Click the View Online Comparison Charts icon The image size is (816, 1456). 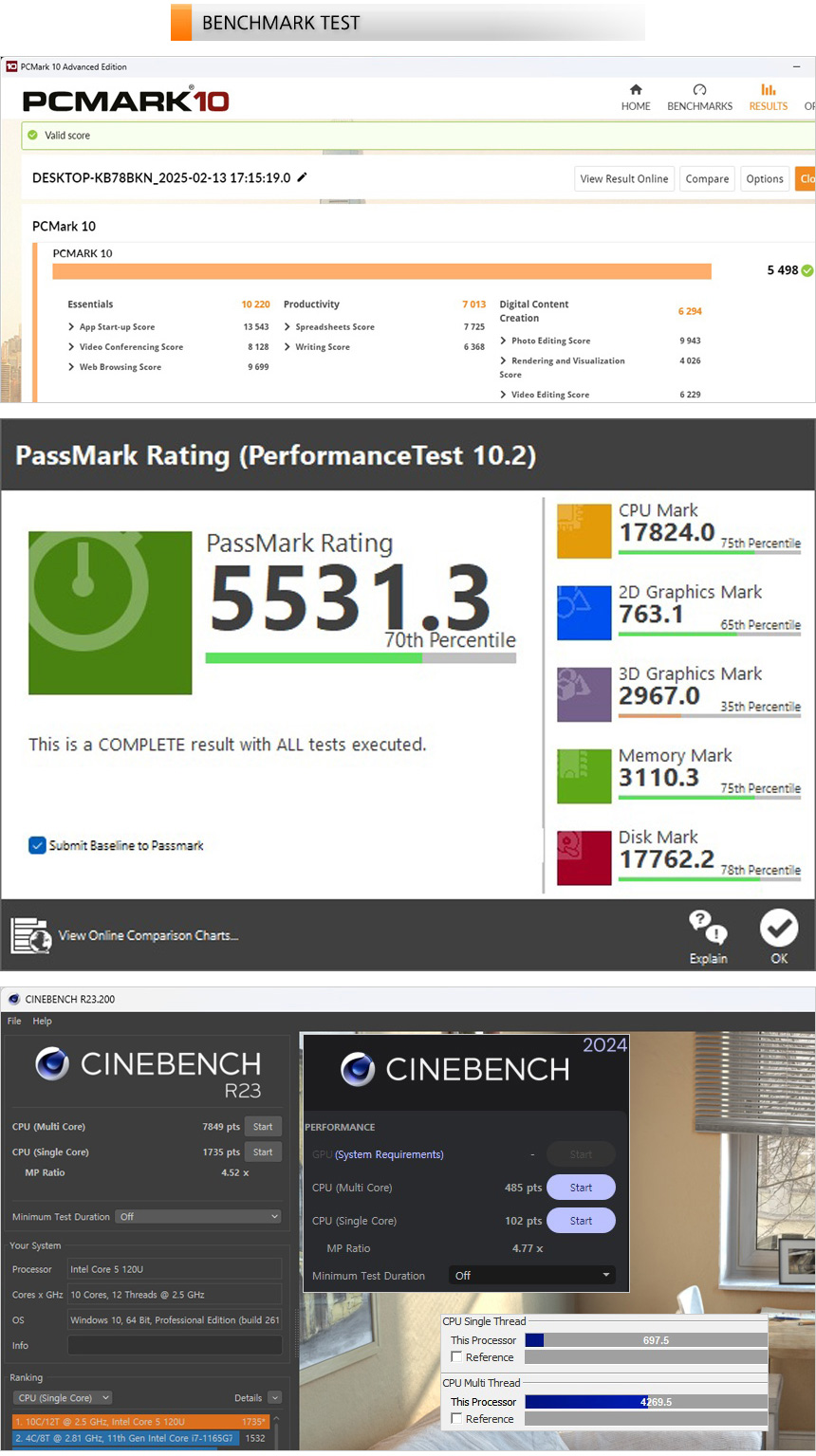tap(30, 935)
